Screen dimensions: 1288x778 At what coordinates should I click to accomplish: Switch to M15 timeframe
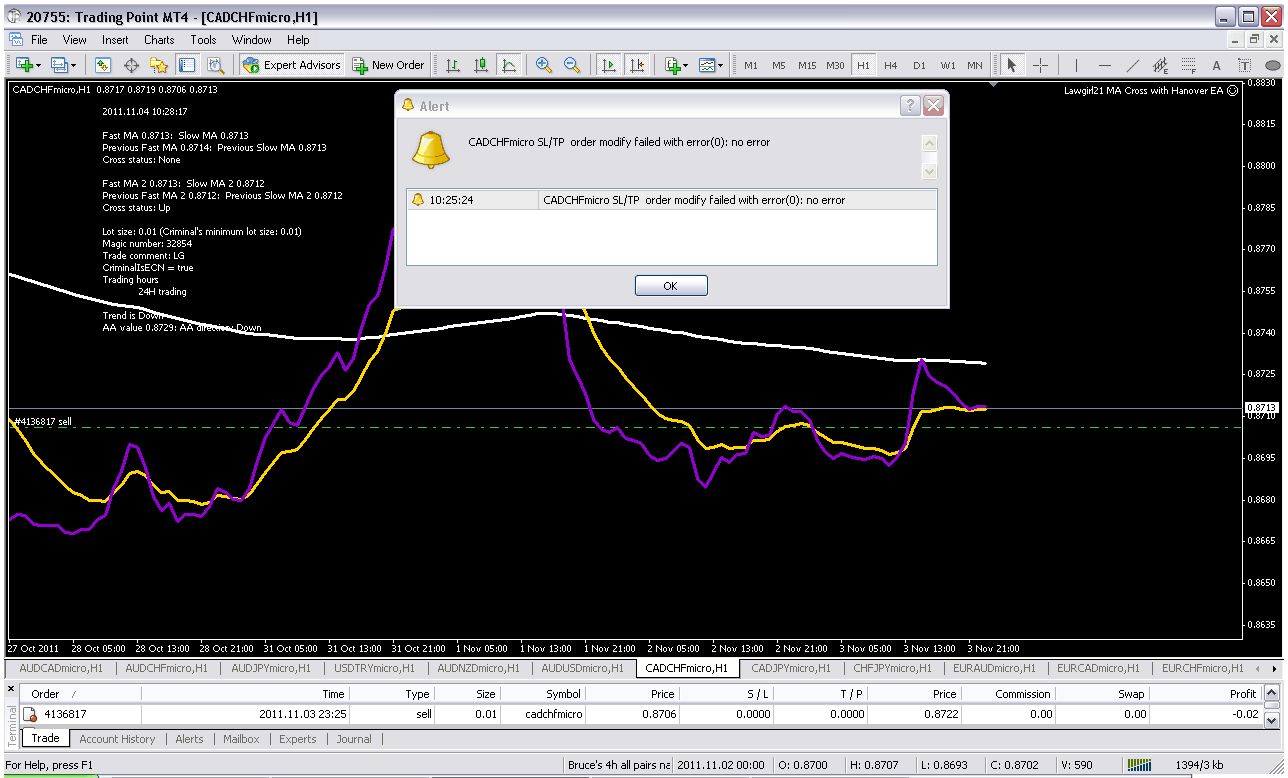point(807,65)
